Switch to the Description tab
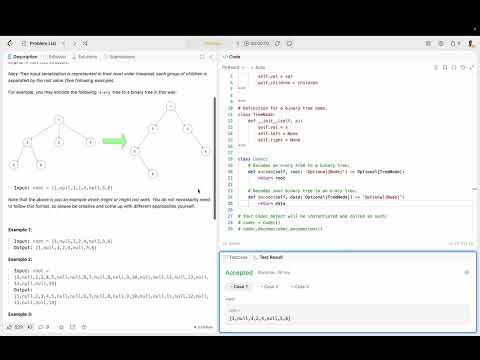The width and height of the screenshot is (480, 360). 23,57
